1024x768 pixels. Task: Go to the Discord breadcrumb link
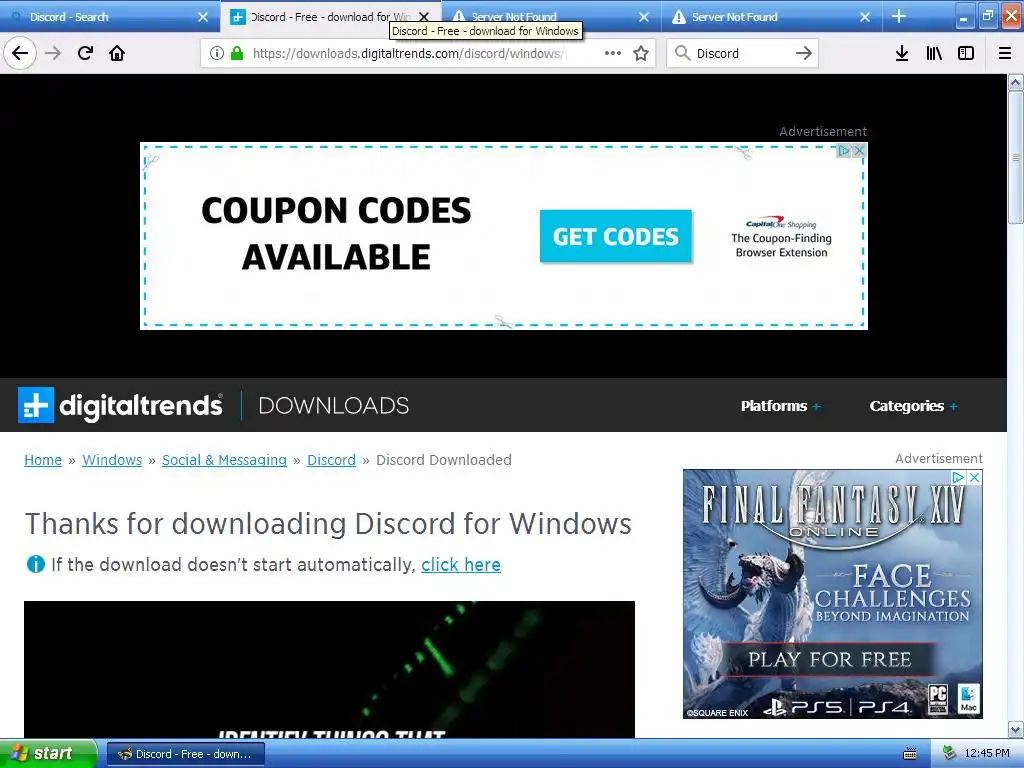point(331,460)
